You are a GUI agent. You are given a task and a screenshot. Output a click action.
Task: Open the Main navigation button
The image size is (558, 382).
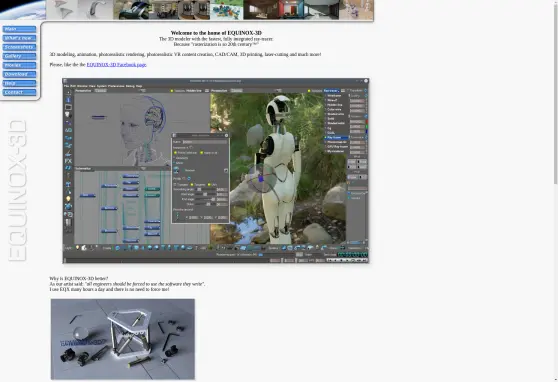pyautogui.click(x=19, y=29)
